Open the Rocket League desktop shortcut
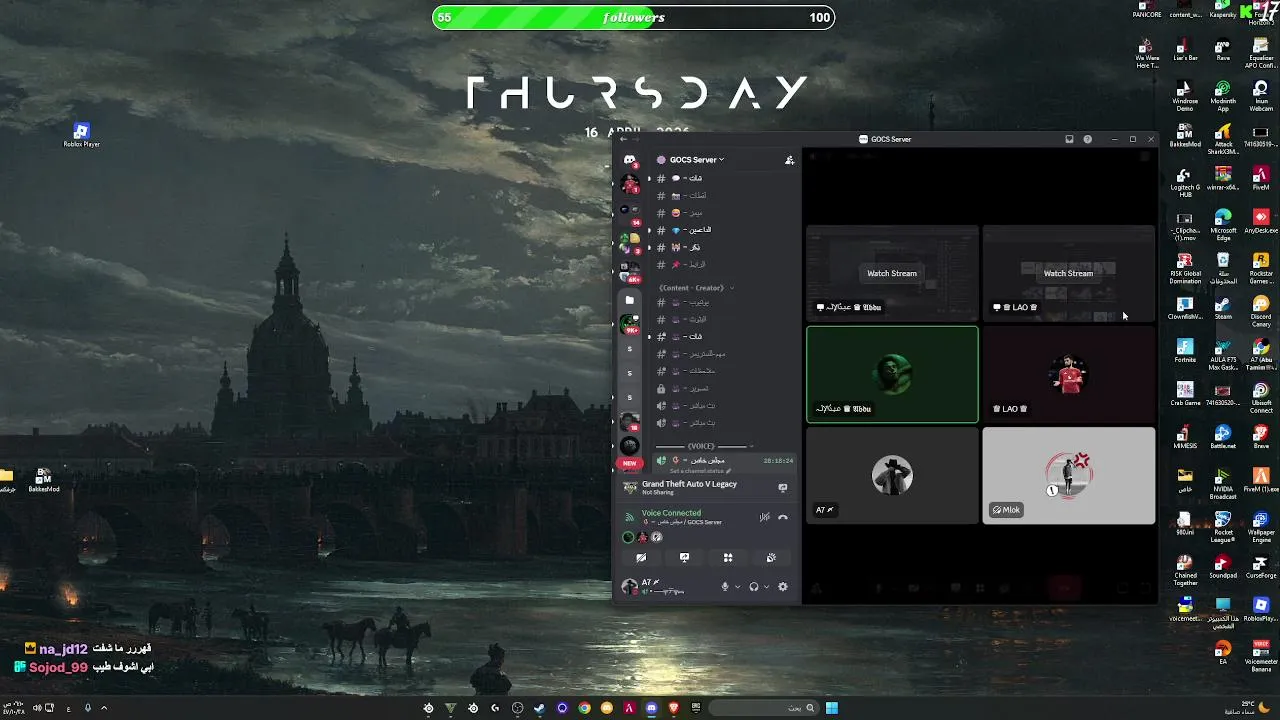 click(x=1223, y=525)
